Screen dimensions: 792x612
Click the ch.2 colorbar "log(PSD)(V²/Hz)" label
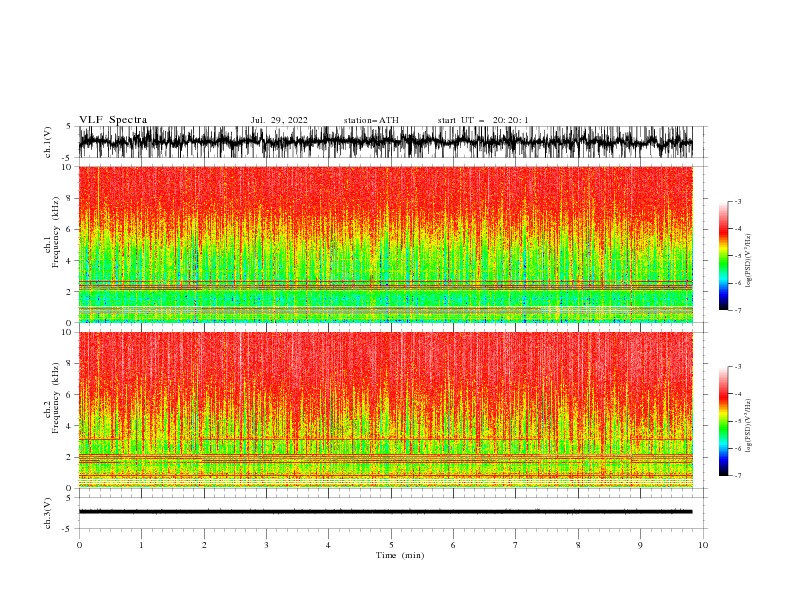click(x=749, y=426)
